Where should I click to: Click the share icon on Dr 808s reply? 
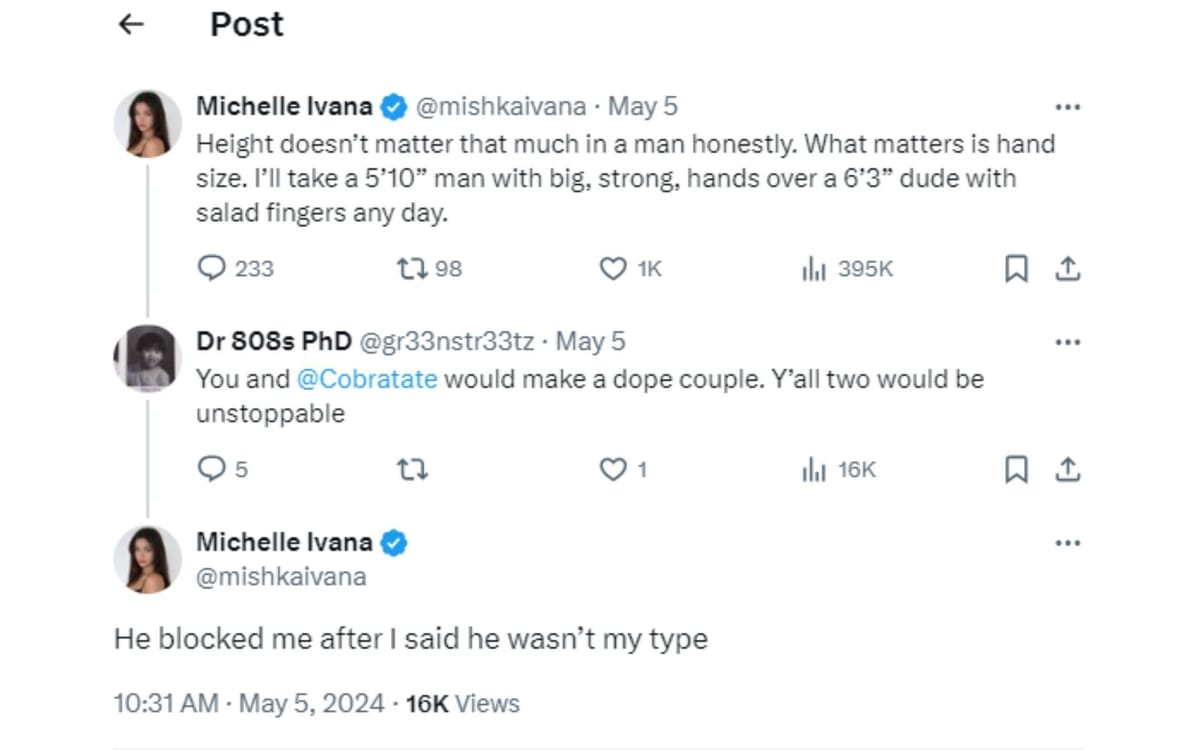[x=1067, y=468]
